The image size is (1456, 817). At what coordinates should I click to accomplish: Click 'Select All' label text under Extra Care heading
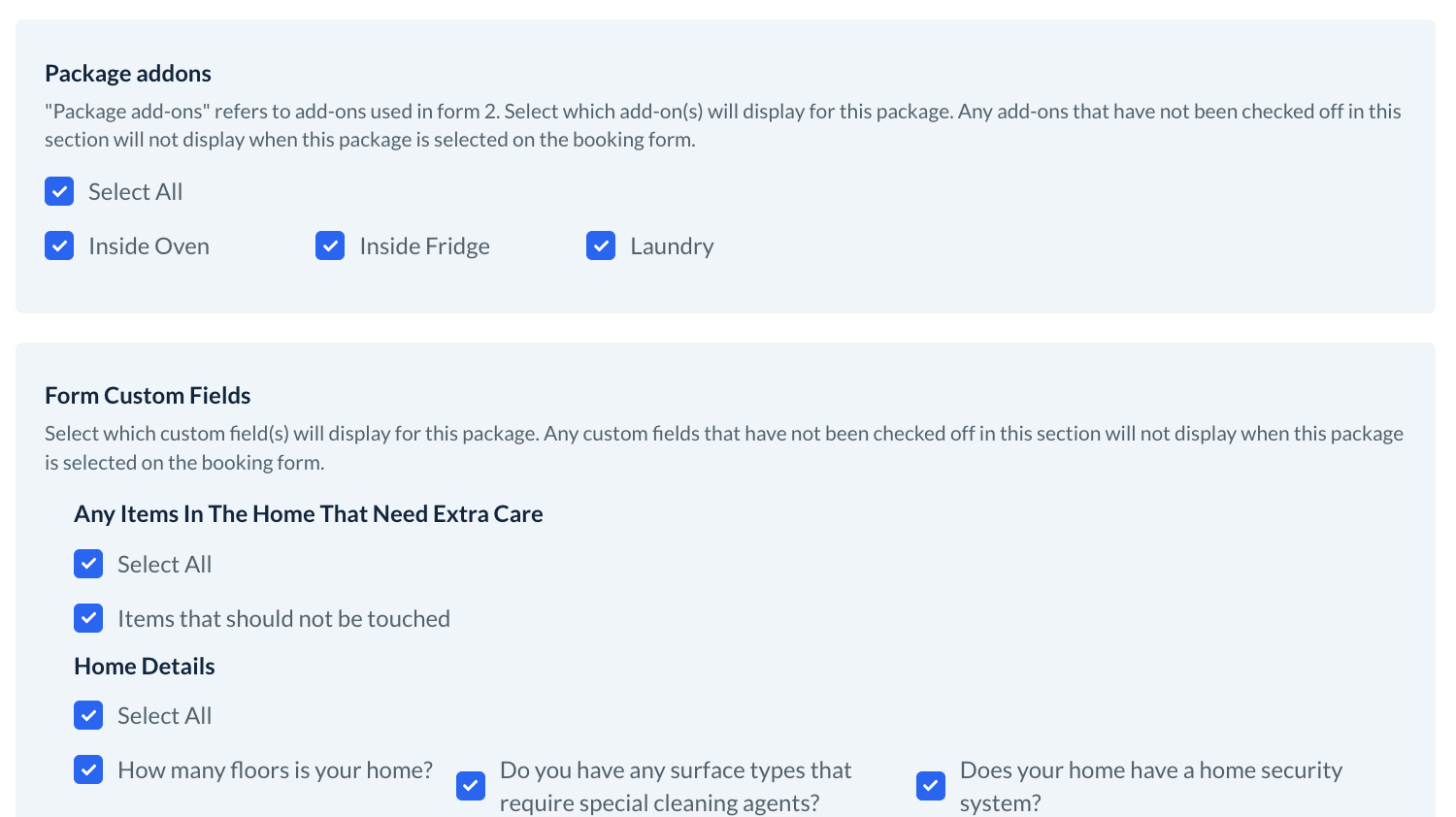pyautogui.click(x=164, y=565)
